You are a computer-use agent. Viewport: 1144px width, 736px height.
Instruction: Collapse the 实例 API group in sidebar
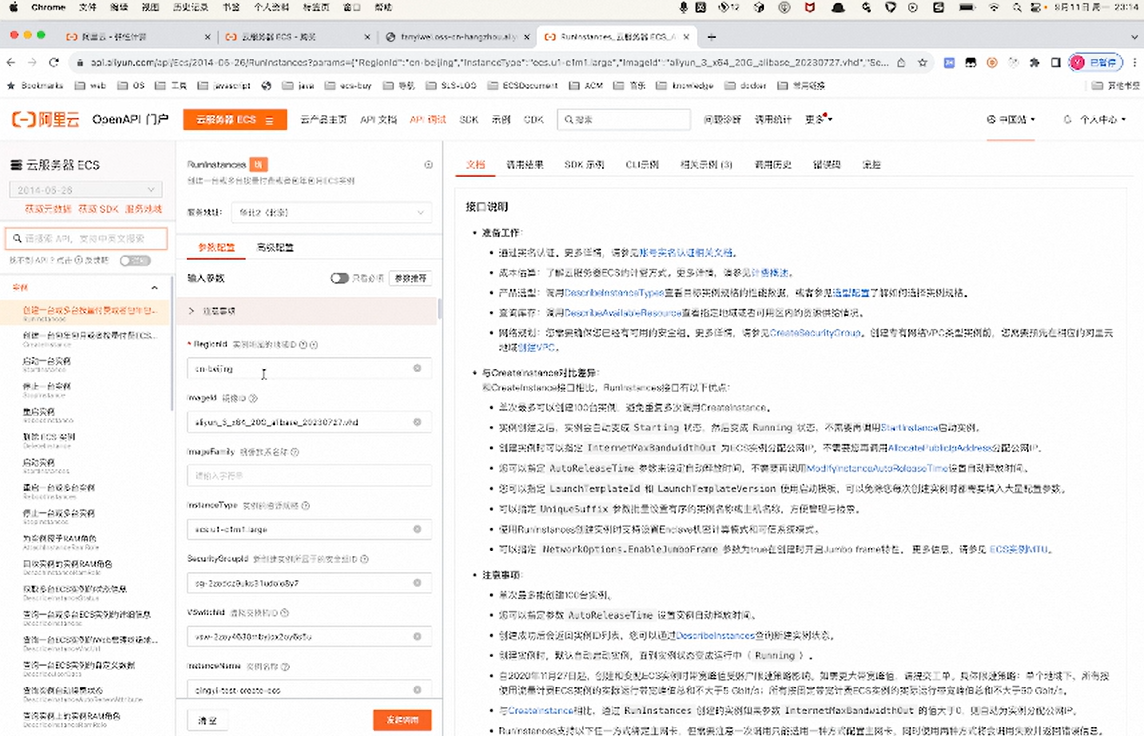(155, 287)
